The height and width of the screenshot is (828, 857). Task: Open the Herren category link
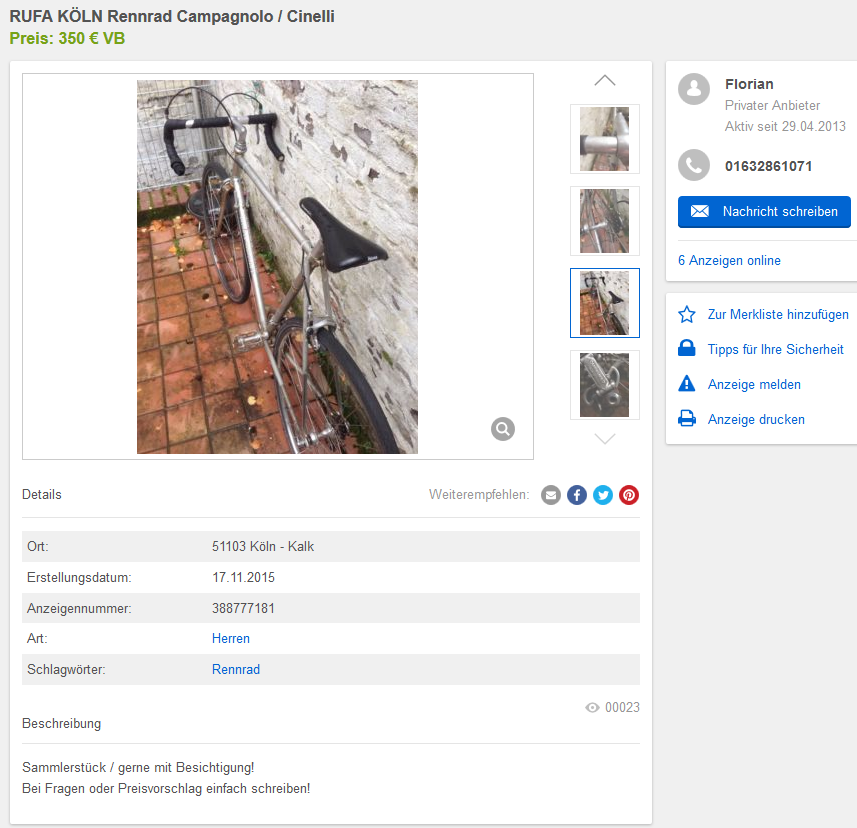point(231,638)
